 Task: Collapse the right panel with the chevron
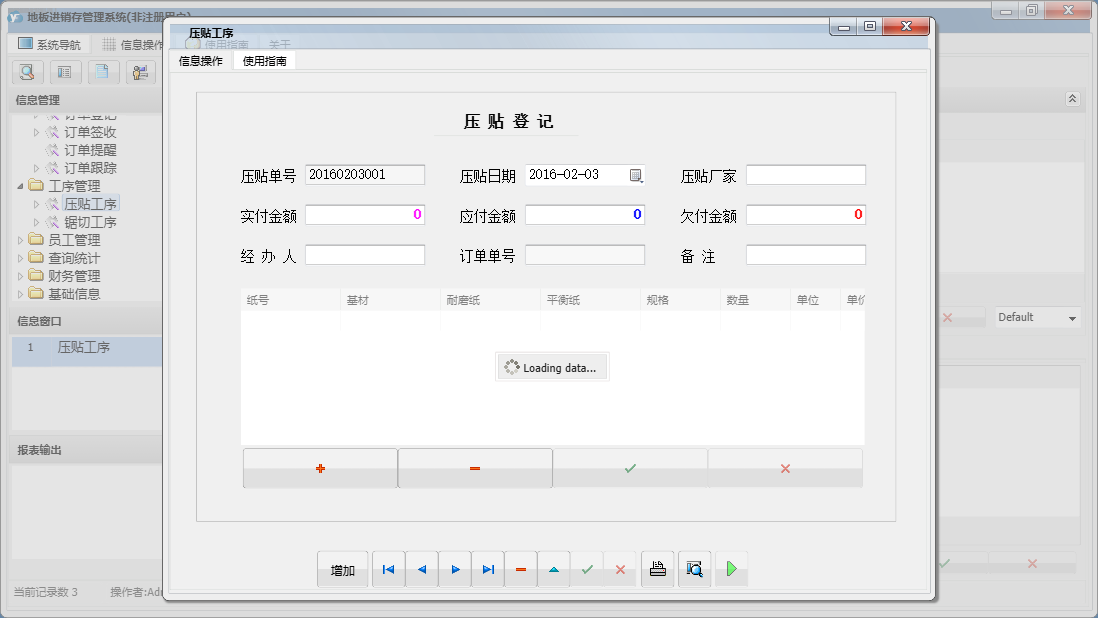pos(1071,98)
